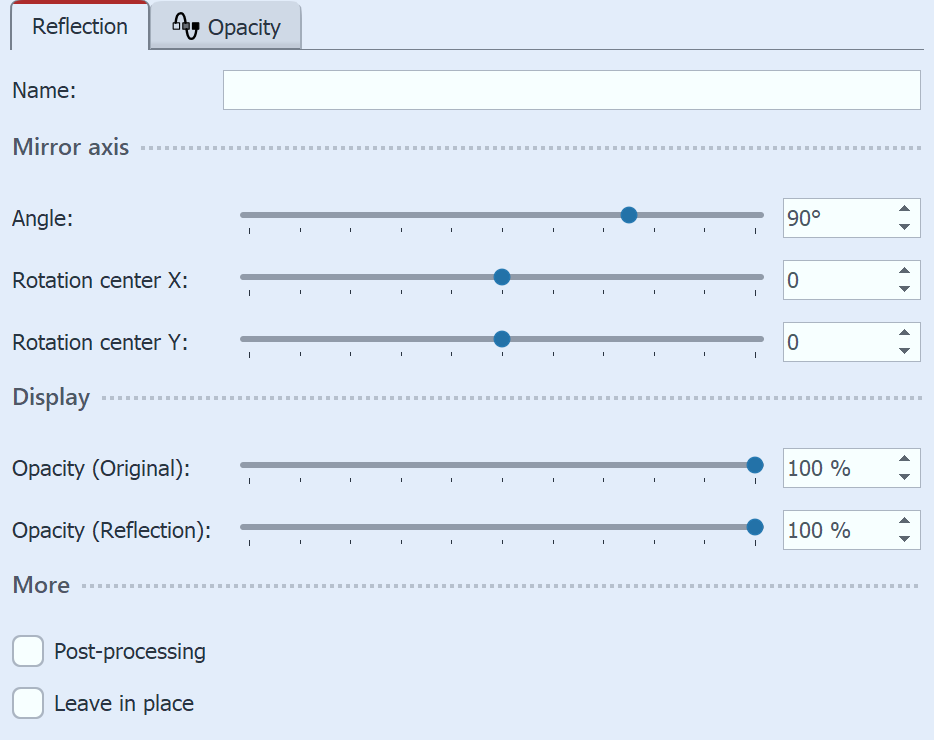The width and height of the screenshot is (934, 740).
Task: Enable the Post-processing option
Action: [x=27, y=651]
